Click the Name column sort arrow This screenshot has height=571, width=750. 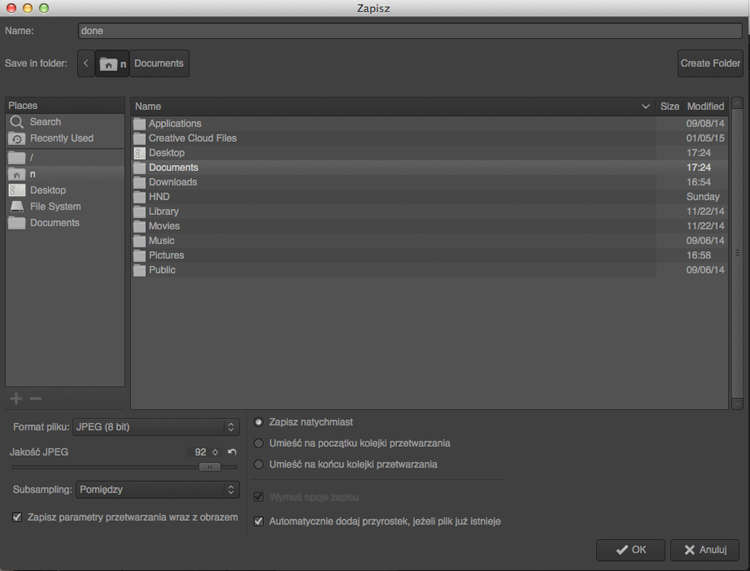pos(646,106)
